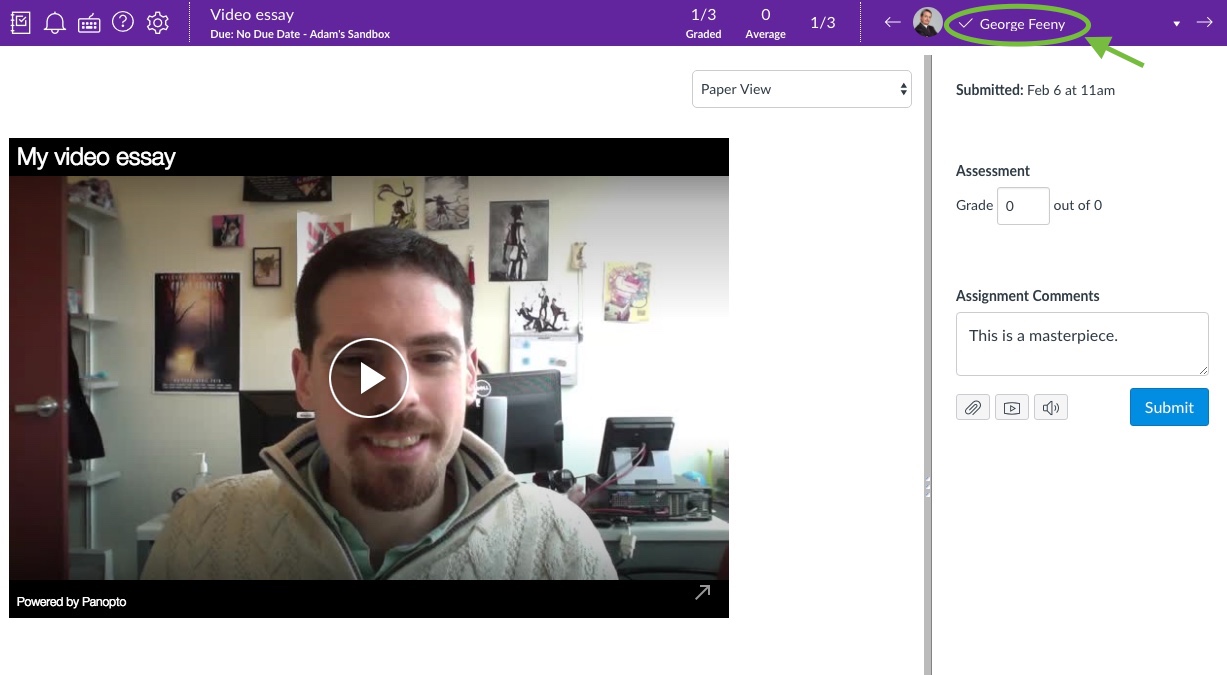
Task: Click the Grade input field
Action: pyautogui.click(x=1023, y=206)
